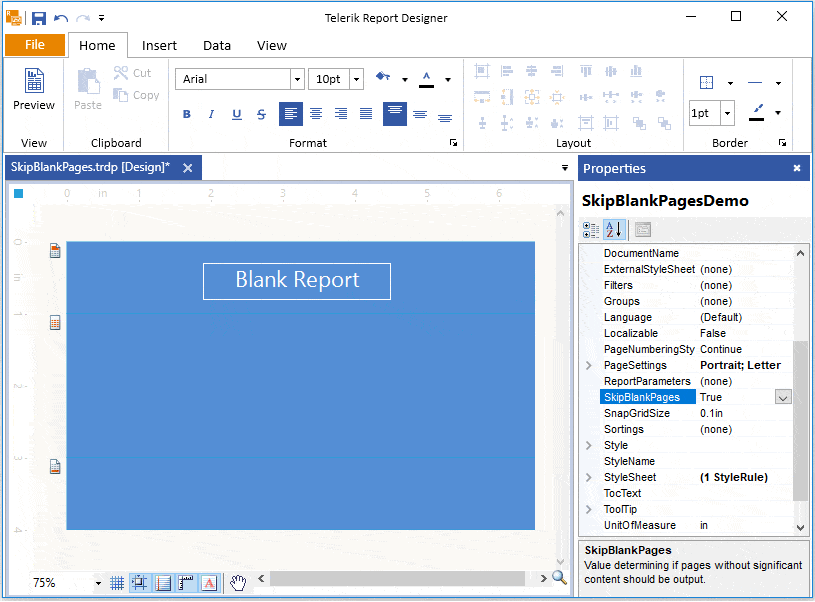
Task: Select the detail section icon
Action: tap(55, 323)
